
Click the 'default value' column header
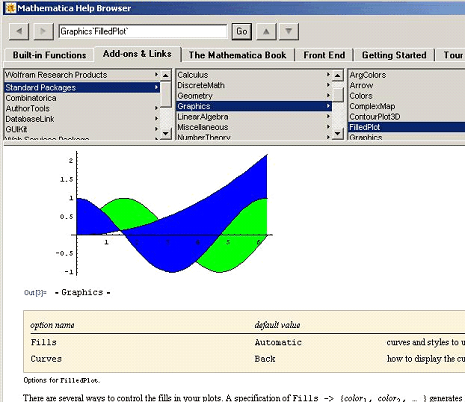[277, 325]
